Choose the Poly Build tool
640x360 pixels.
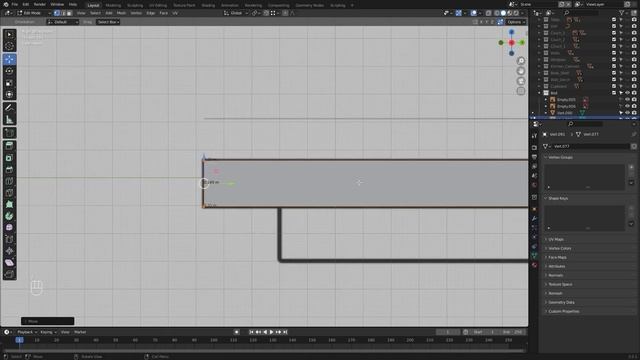click(x=9, y=204)
